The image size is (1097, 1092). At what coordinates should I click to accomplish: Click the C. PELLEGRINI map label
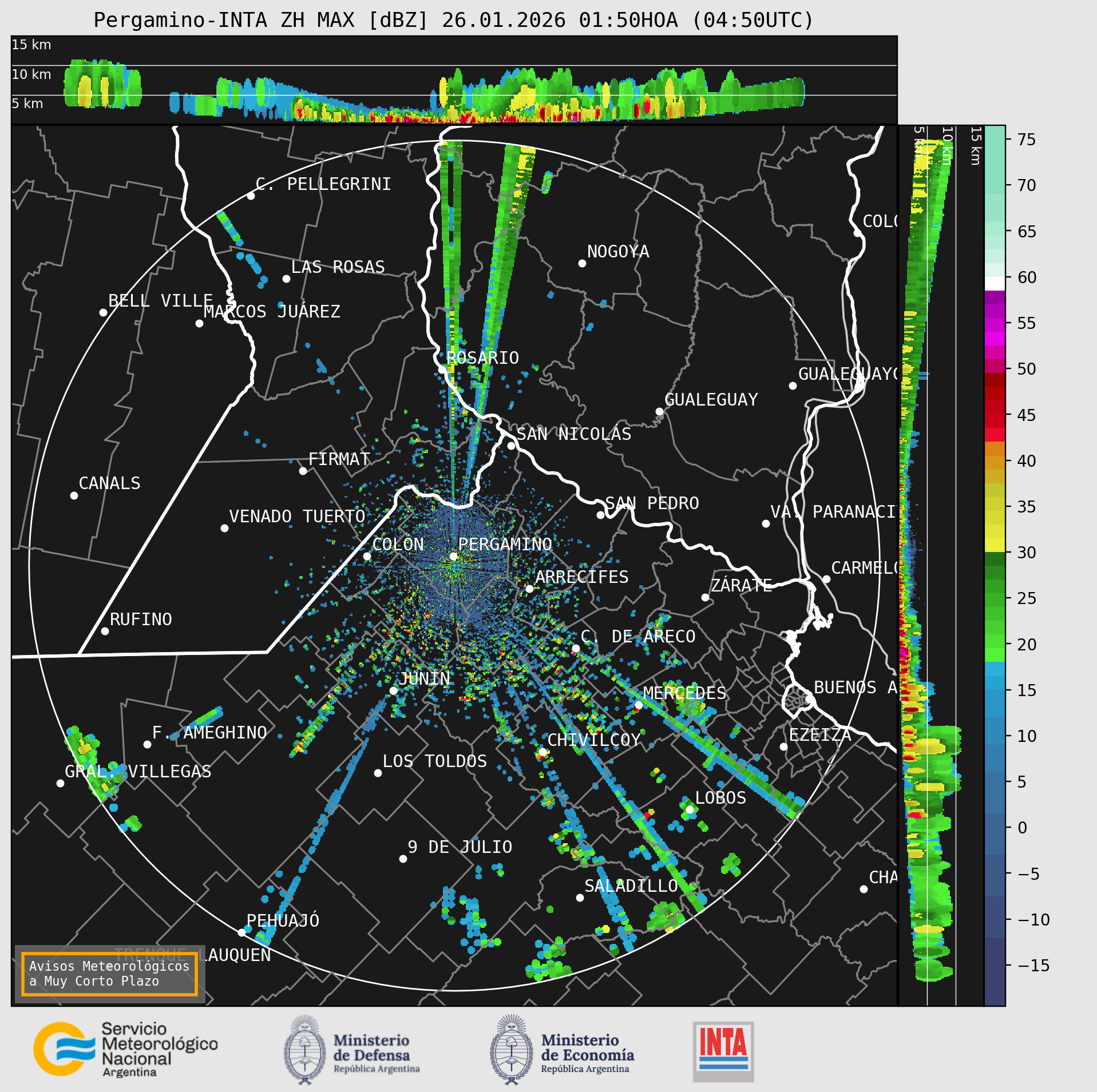(323, 184)
